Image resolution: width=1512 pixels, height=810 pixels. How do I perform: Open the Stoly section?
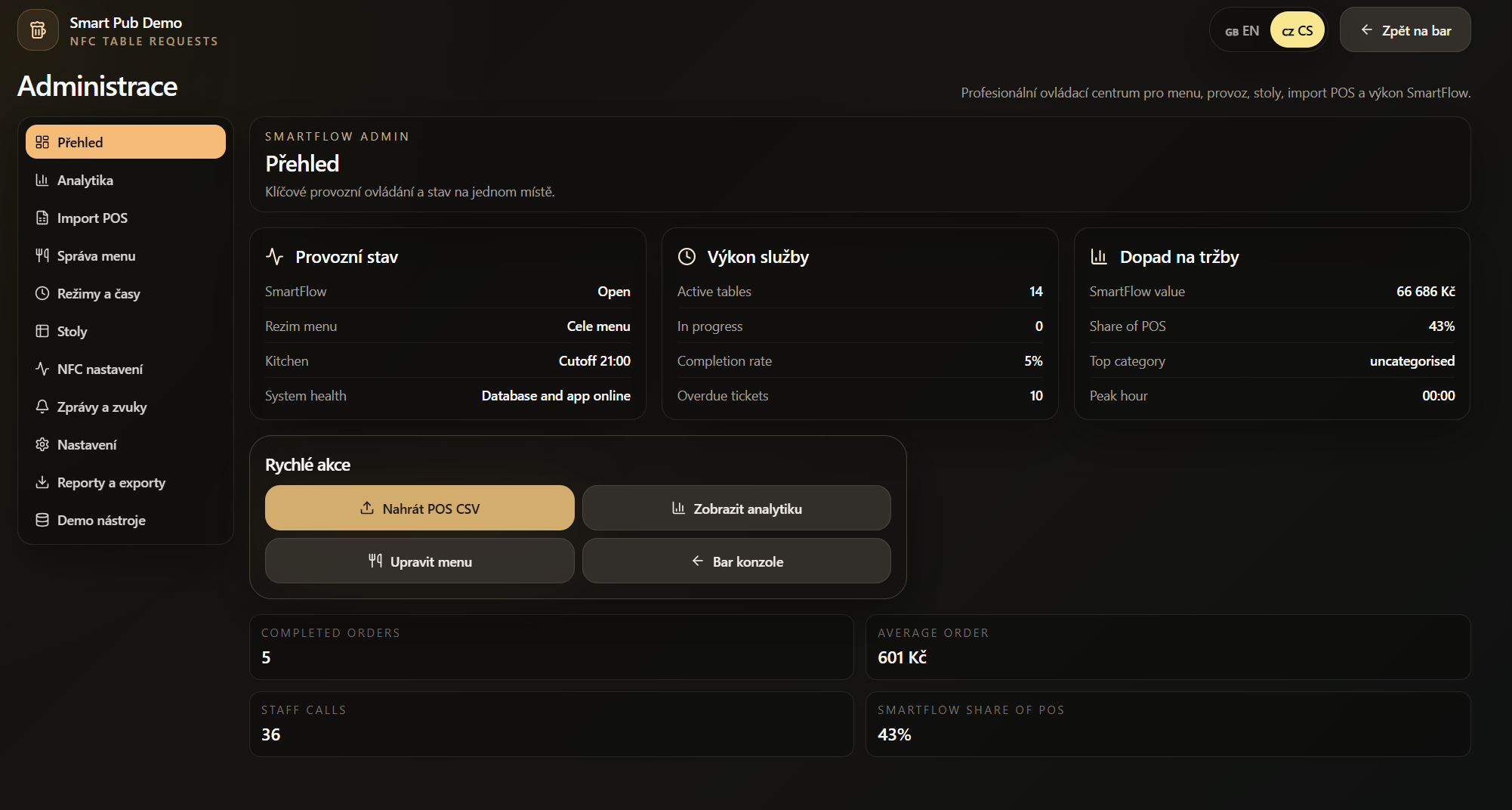point(125,331)
